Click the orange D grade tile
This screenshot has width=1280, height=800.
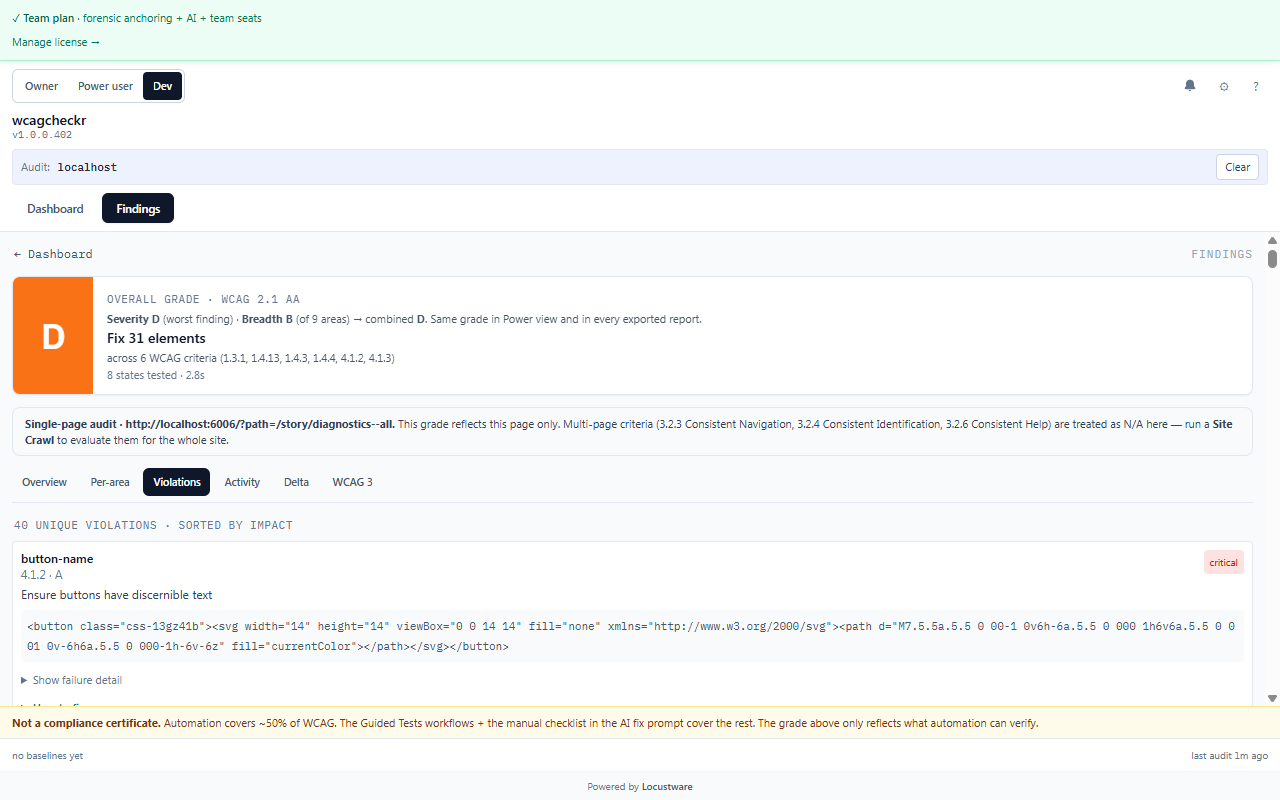pos(53,336)
